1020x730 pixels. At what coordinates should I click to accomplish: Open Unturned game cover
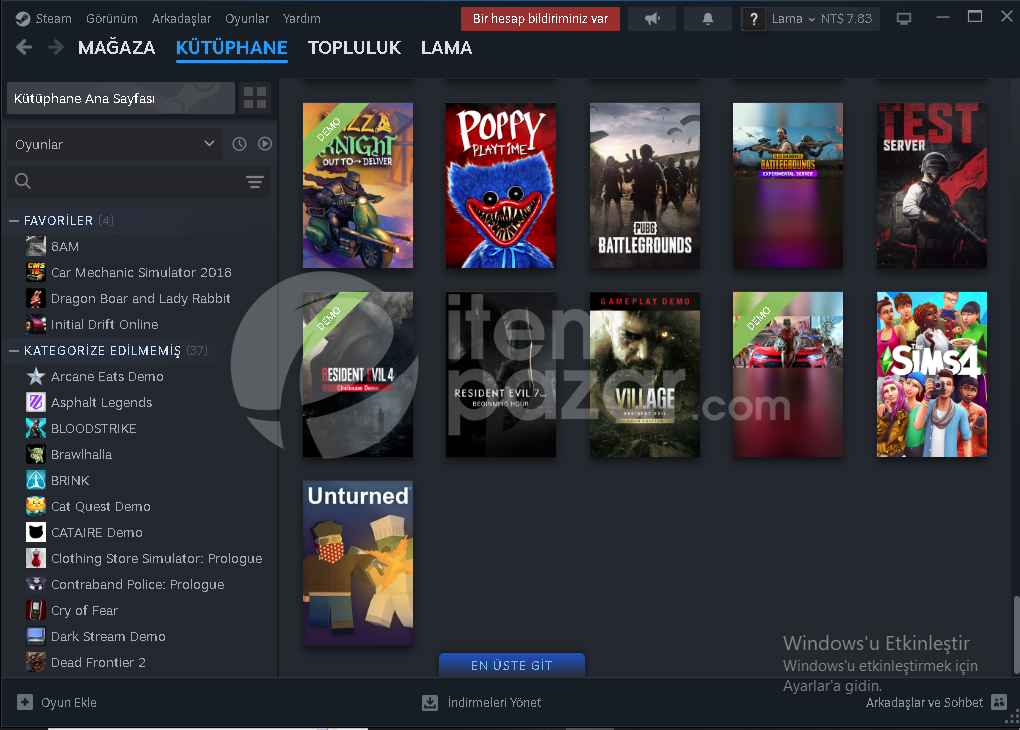pos(358,563)
